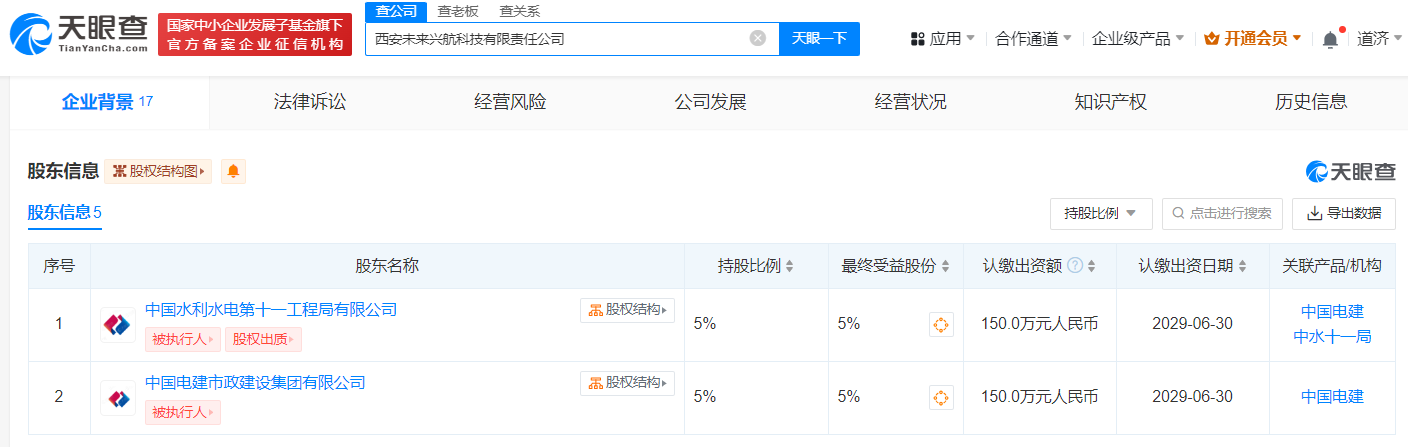Image resolution: width=1408 pixels, height=447 pixels.
Task: Click the TianYanCha logo in the header
Action: tap(78, 34)
